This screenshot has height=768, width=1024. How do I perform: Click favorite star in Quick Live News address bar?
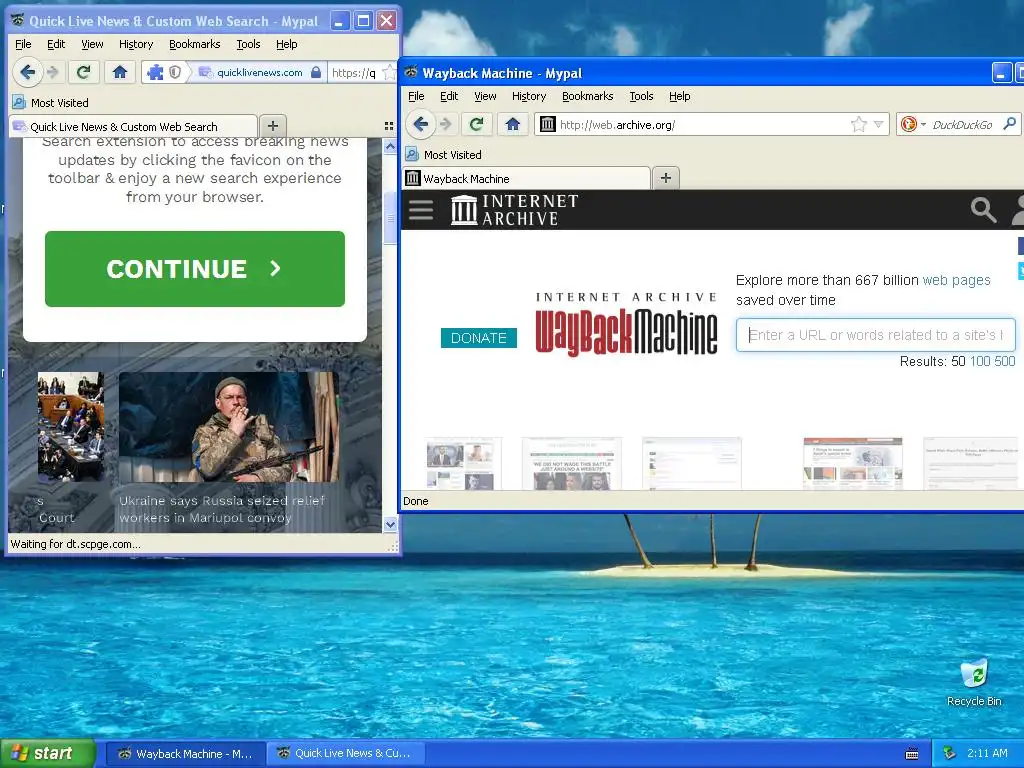389,72
